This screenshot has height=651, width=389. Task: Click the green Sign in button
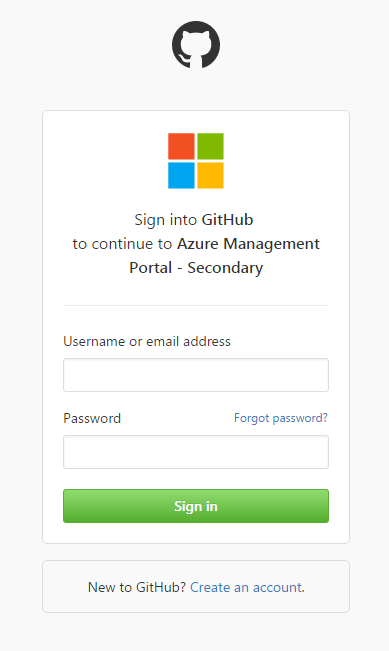point(196,506)
